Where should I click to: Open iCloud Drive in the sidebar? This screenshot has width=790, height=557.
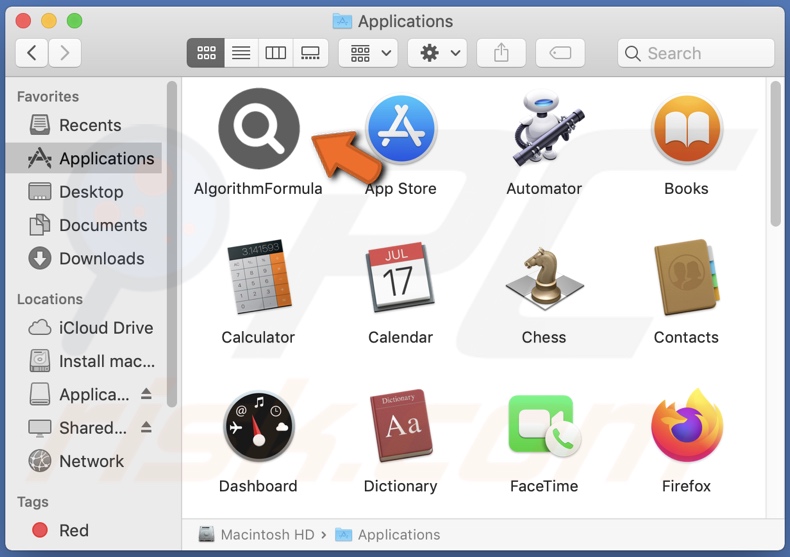click(84, 328)
